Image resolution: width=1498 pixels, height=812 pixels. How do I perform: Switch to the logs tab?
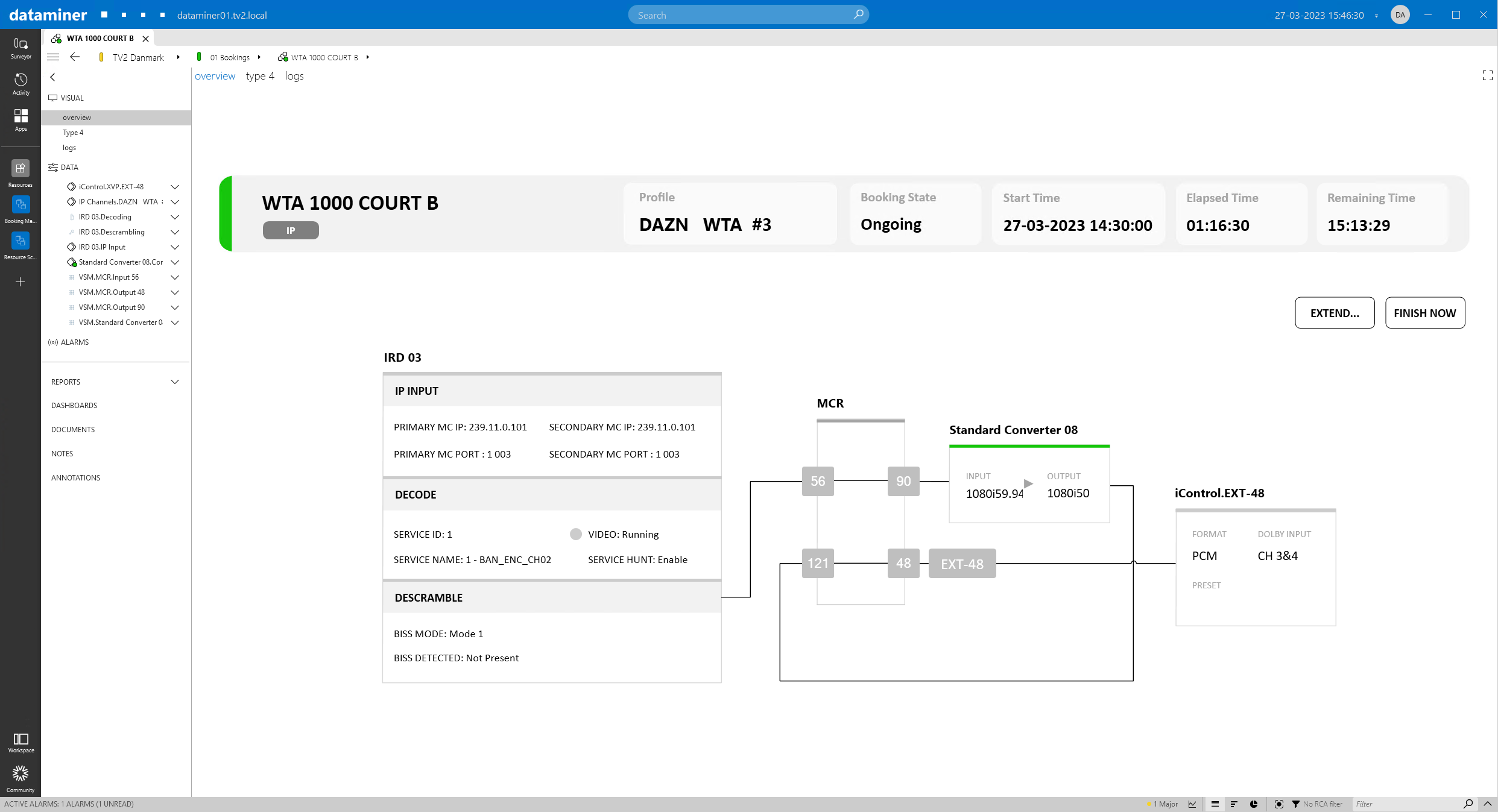coord(294,76)
